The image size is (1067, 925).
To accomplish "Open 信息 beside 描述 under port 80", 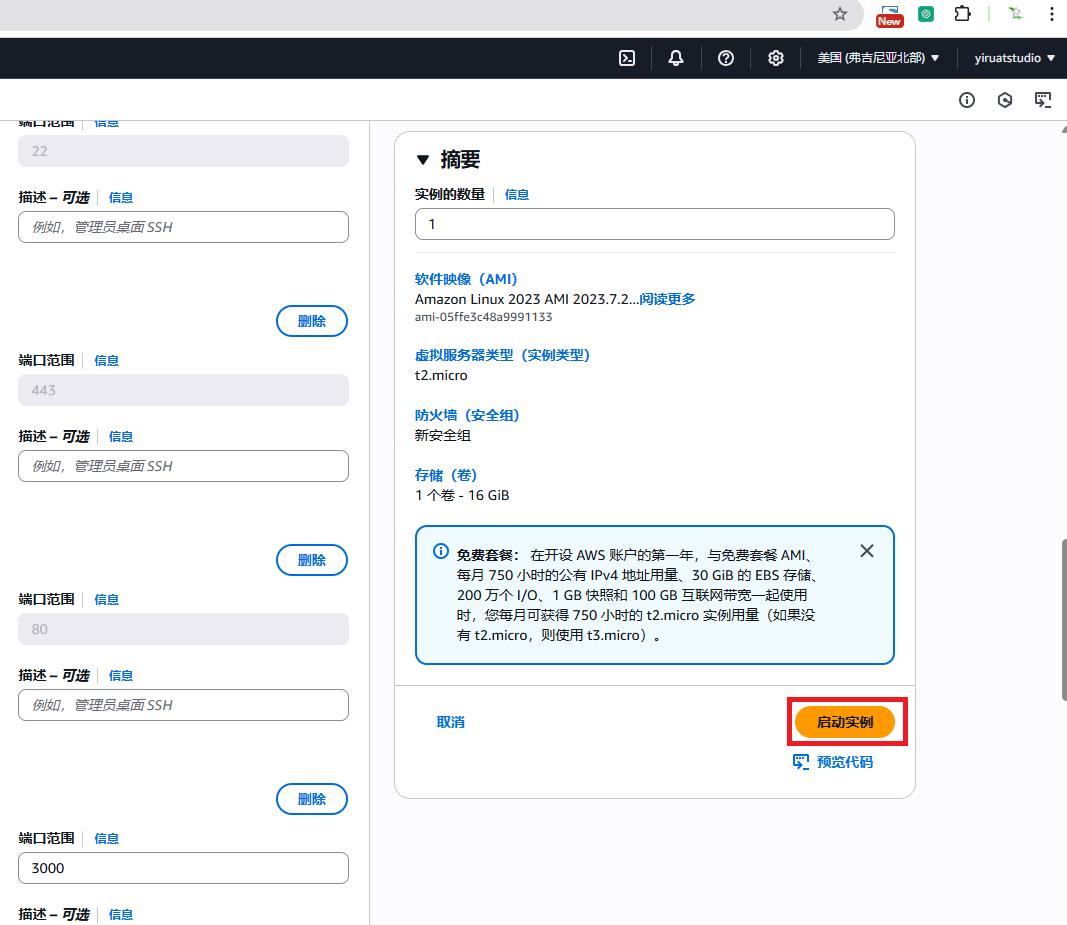I will click(120, 675).
